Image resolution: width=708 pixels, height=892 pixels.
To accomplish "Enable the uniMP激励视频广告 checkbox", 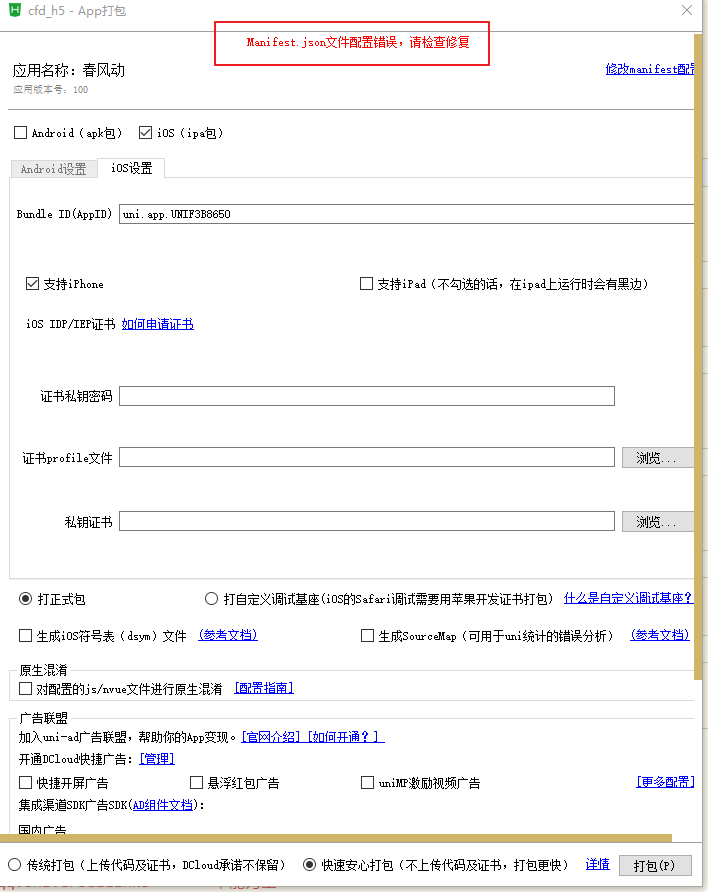I will tap(367, 783).
